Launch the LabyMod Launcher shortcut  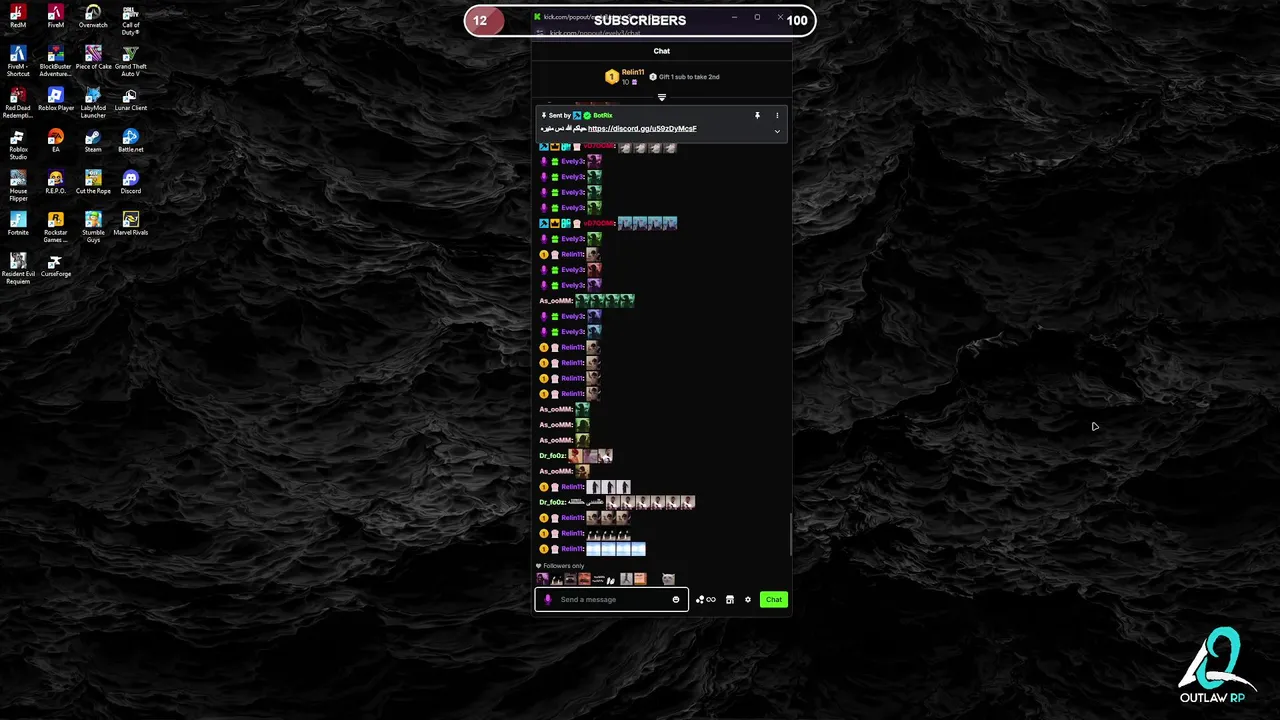(93, 103)
